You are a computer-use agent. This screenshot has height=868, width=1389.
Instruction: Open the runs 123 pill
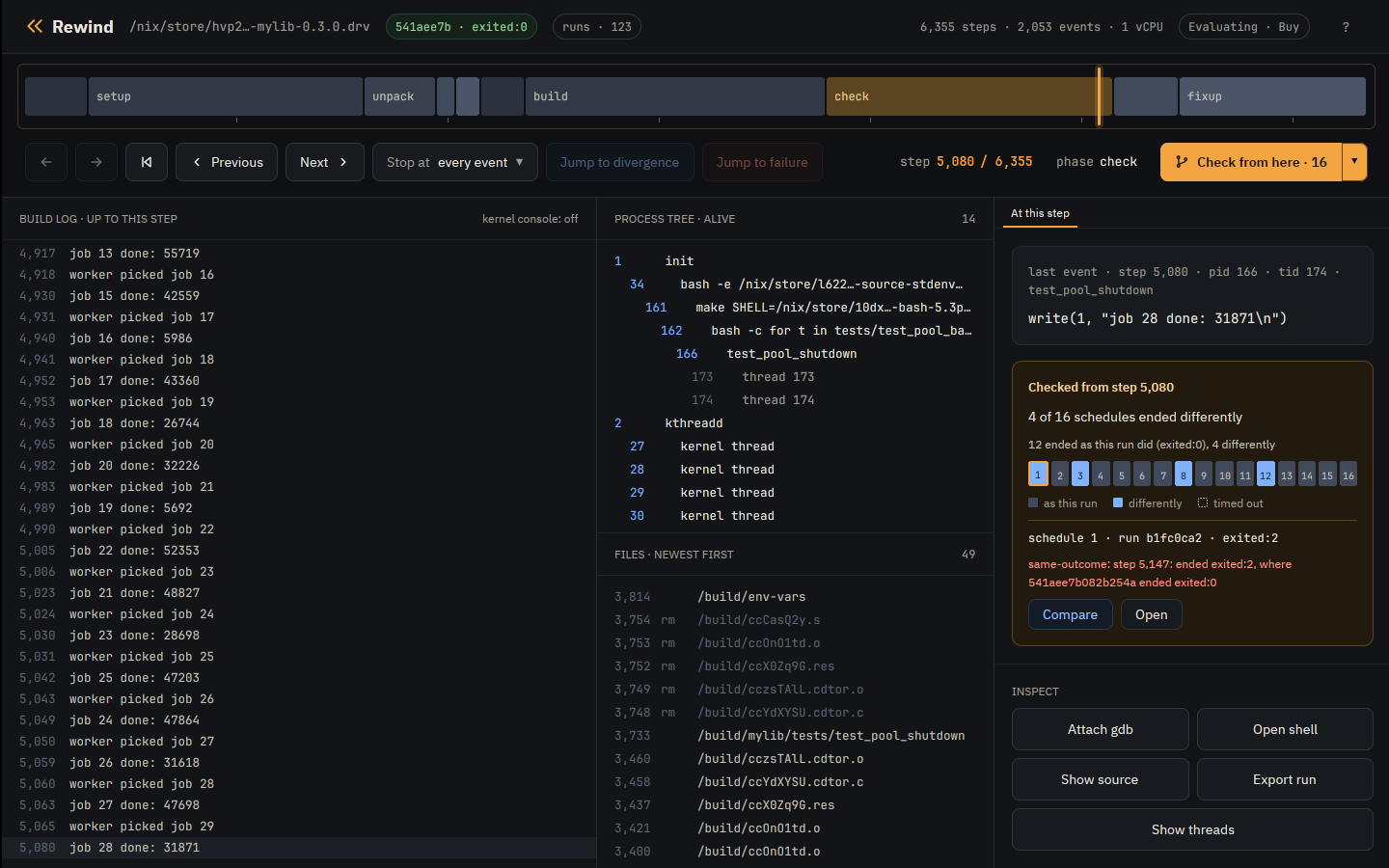tap(597, 27)
